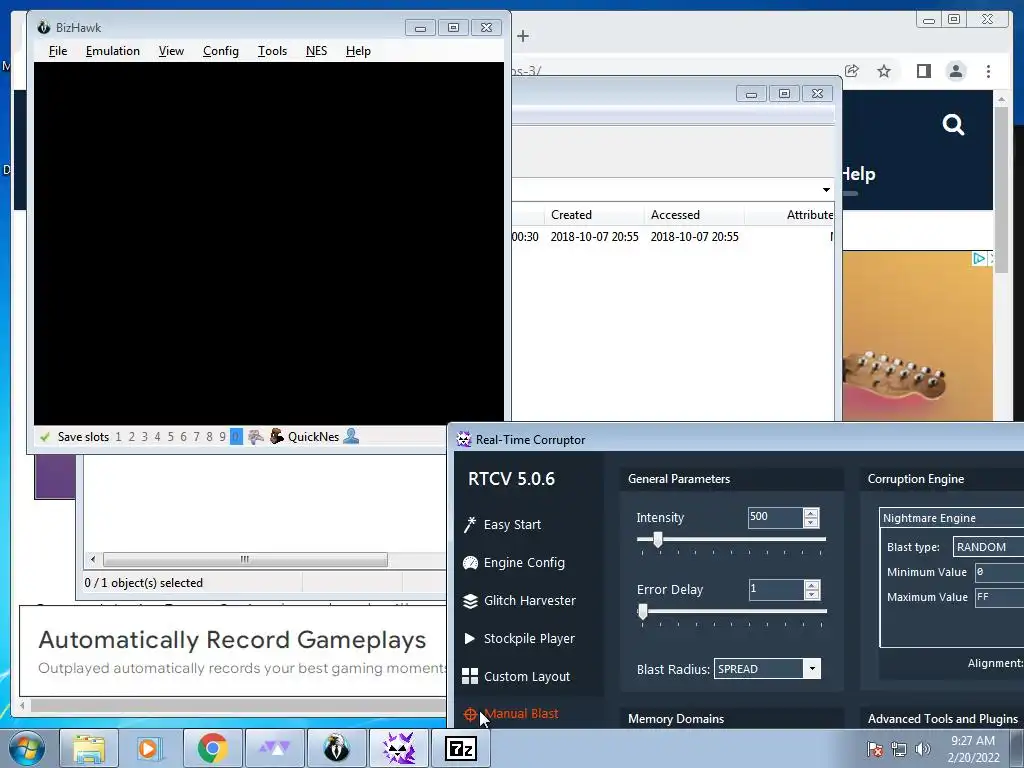Screen dimensions: 1024x768
Task: Open the Blast Radius SPREAD dropdown
Action: [x=812, y=669]
